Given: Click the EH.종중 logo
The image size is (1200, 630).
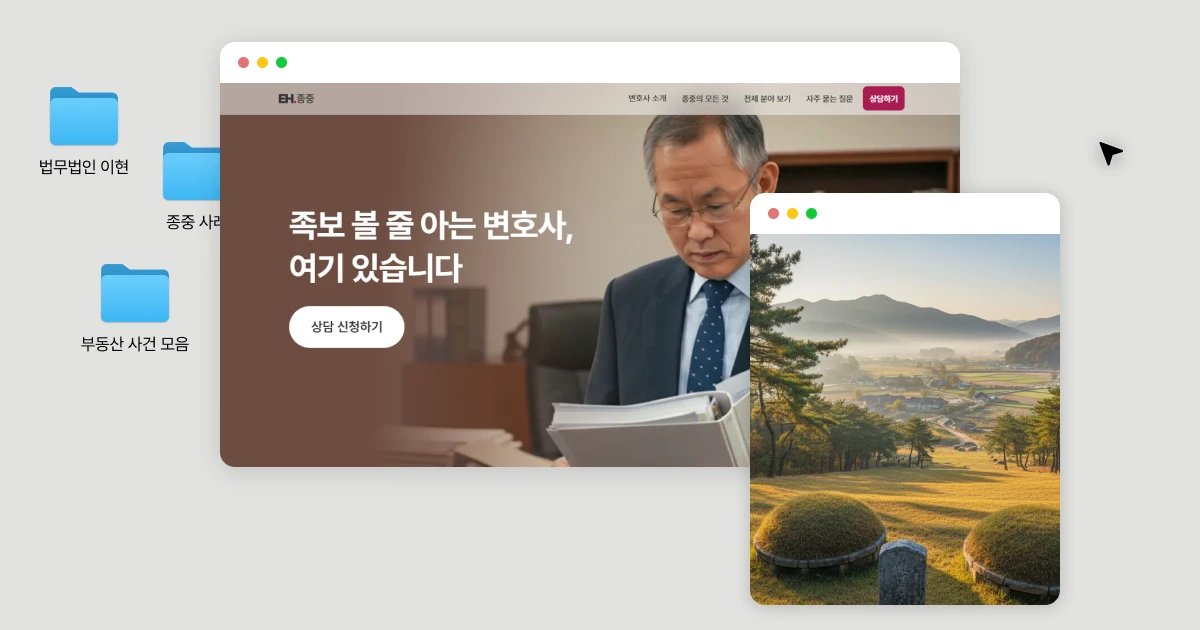Looking at the screenshot, I should (296, 99).
